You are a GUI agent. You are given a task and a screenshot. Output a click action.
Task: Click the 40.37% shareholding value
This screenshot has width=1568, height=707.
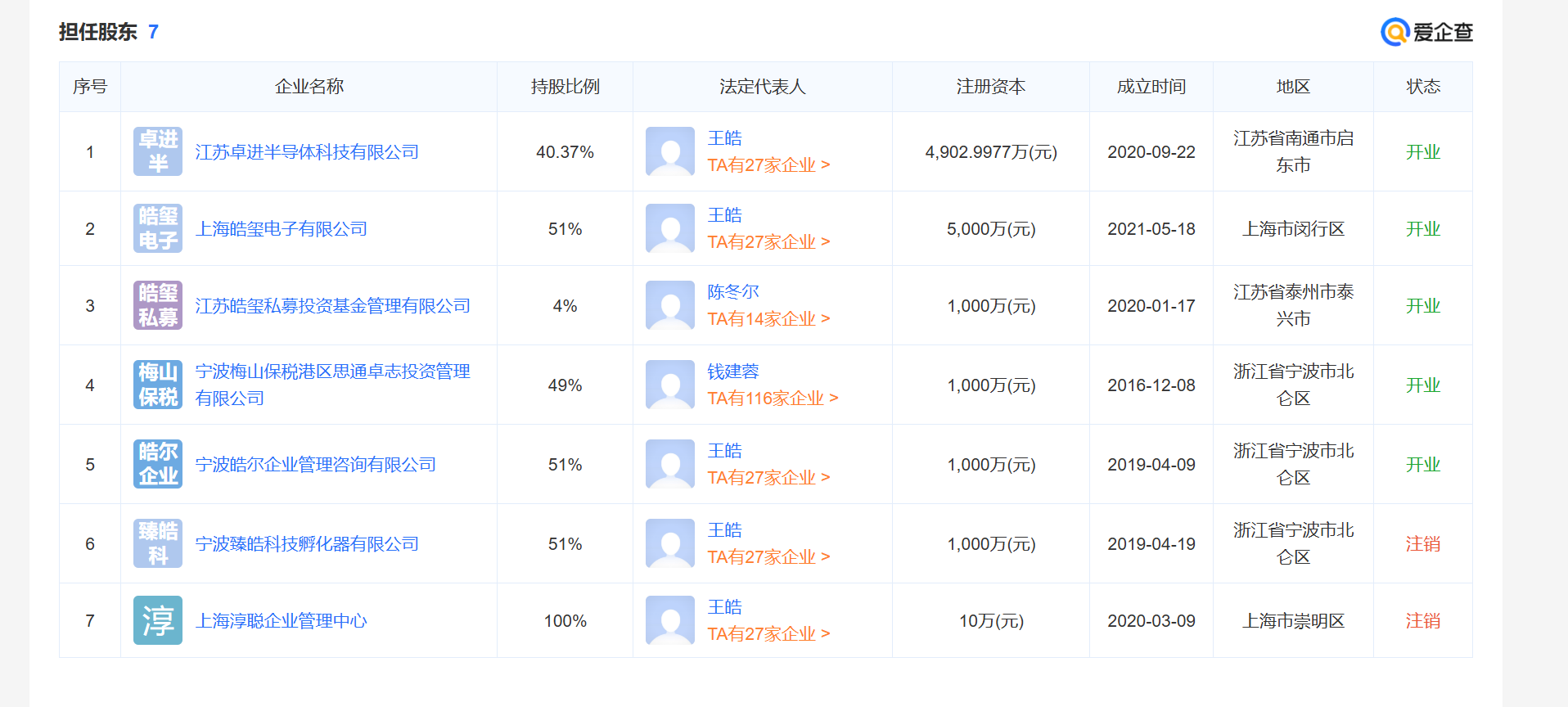[x=565, y=152]
